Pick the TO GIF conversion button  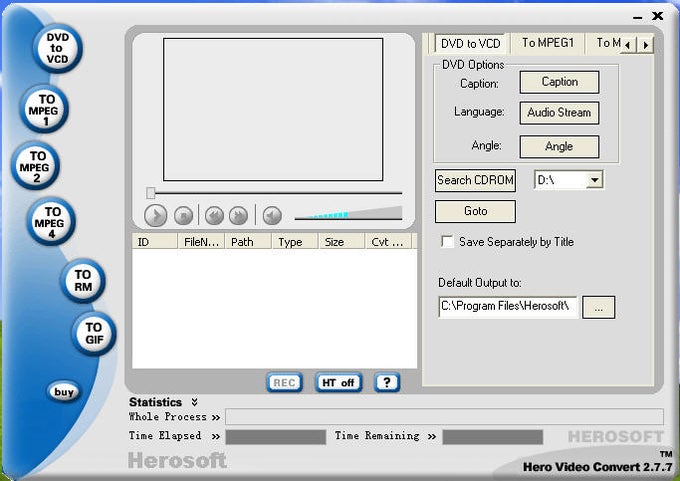[94, 334]
